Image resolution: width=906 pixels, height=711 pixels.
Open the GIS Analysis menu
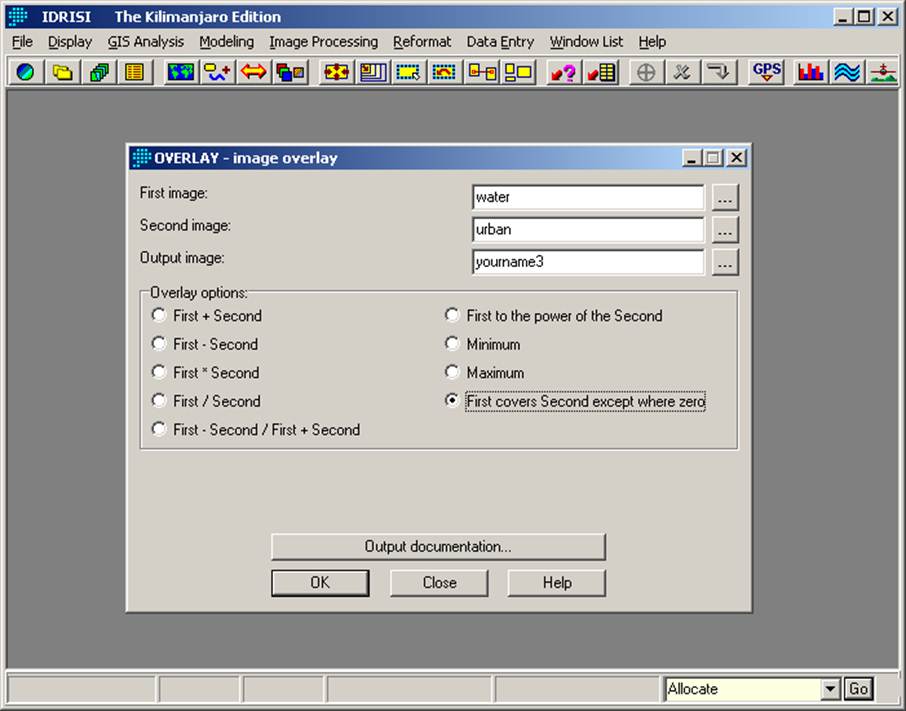click(146, 42)
